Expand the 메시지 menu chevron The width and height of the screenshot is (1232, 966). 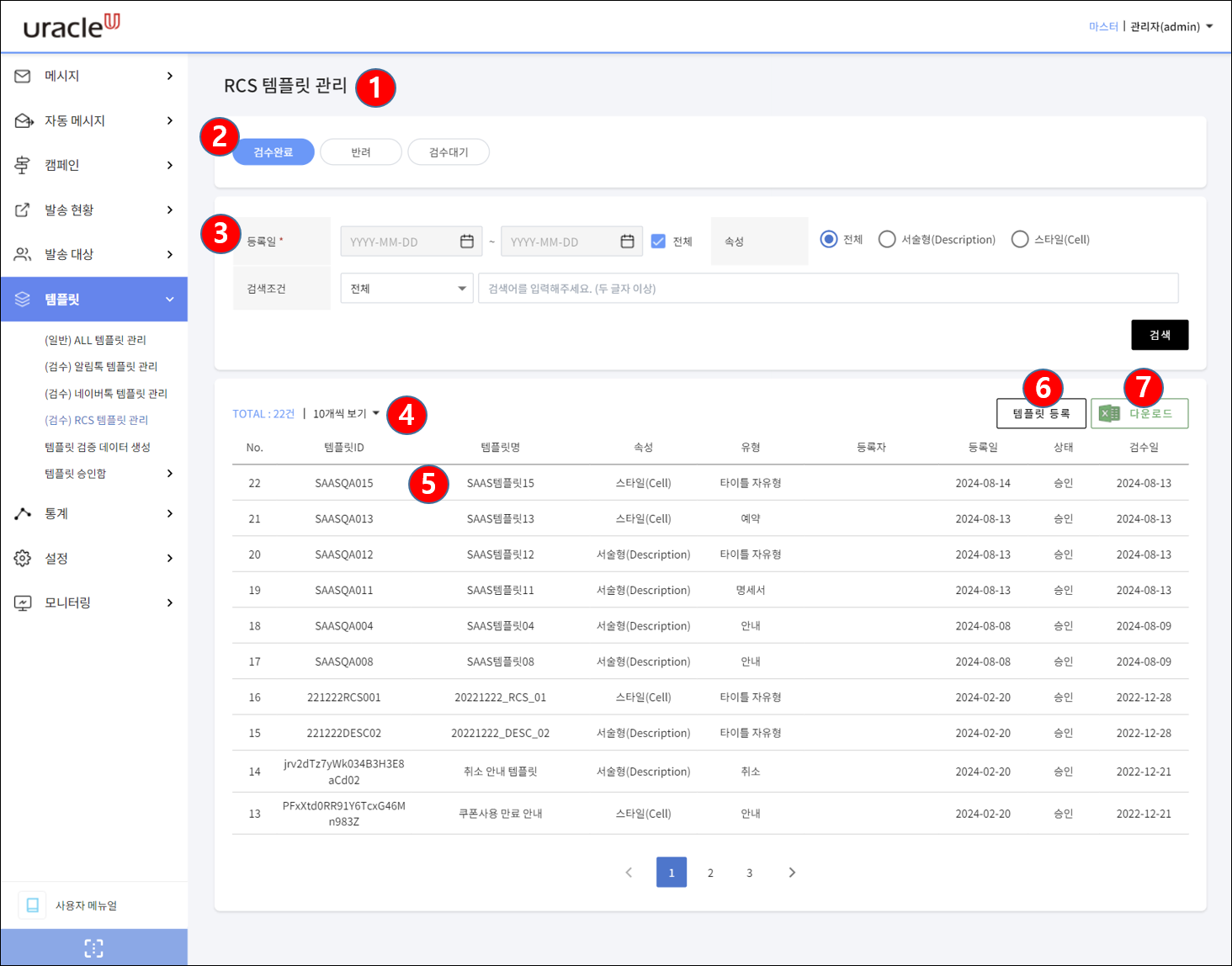coord(169,76)
